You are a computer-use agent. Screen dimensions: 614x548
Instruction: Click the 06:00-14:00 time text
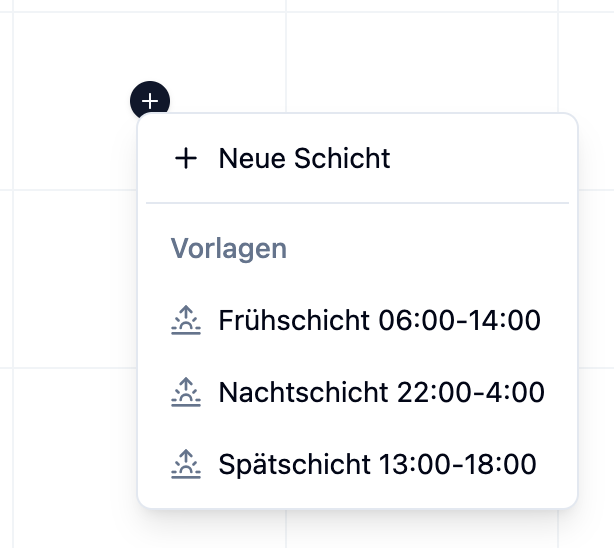460,320
